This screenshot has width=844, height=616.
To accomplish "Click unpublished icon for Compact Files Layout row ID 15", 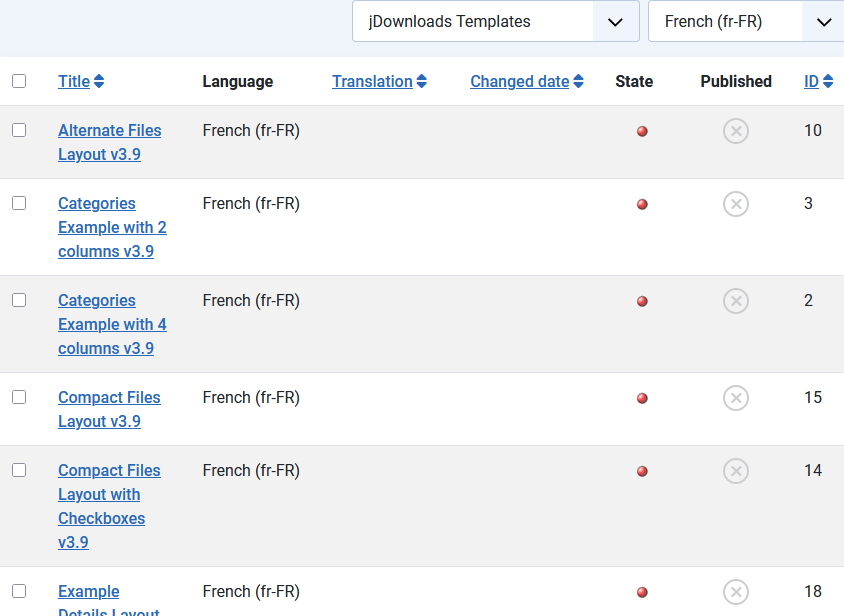I will click(x=736, y=398).
